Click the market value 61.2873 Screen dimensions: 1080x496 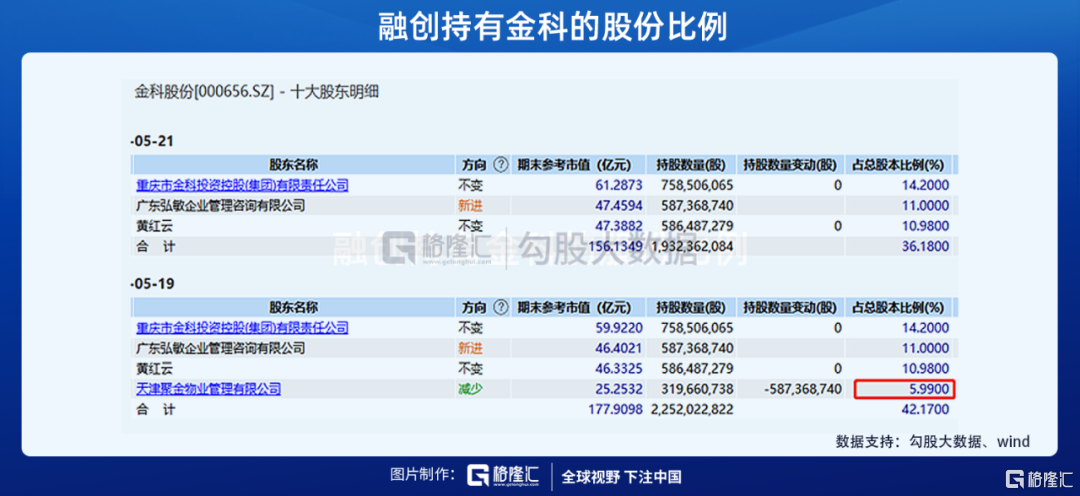click(x=619, y=185)
